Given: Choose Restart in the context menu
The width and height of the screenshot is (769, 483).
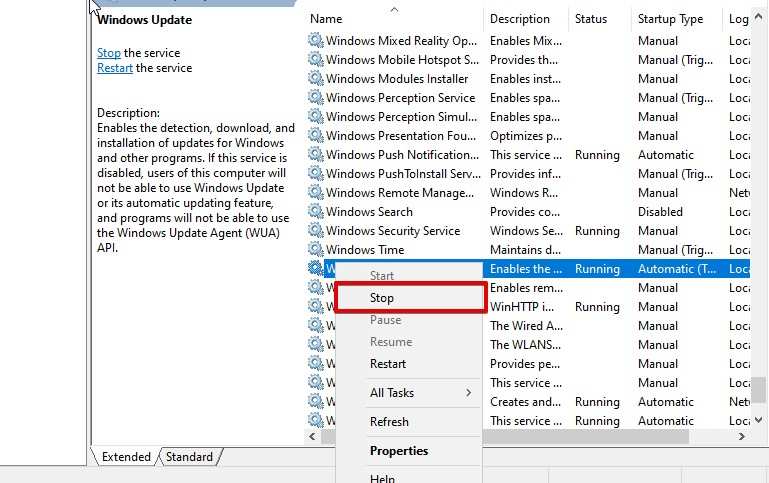Looking at the screenshot, I should pos(388,364).
